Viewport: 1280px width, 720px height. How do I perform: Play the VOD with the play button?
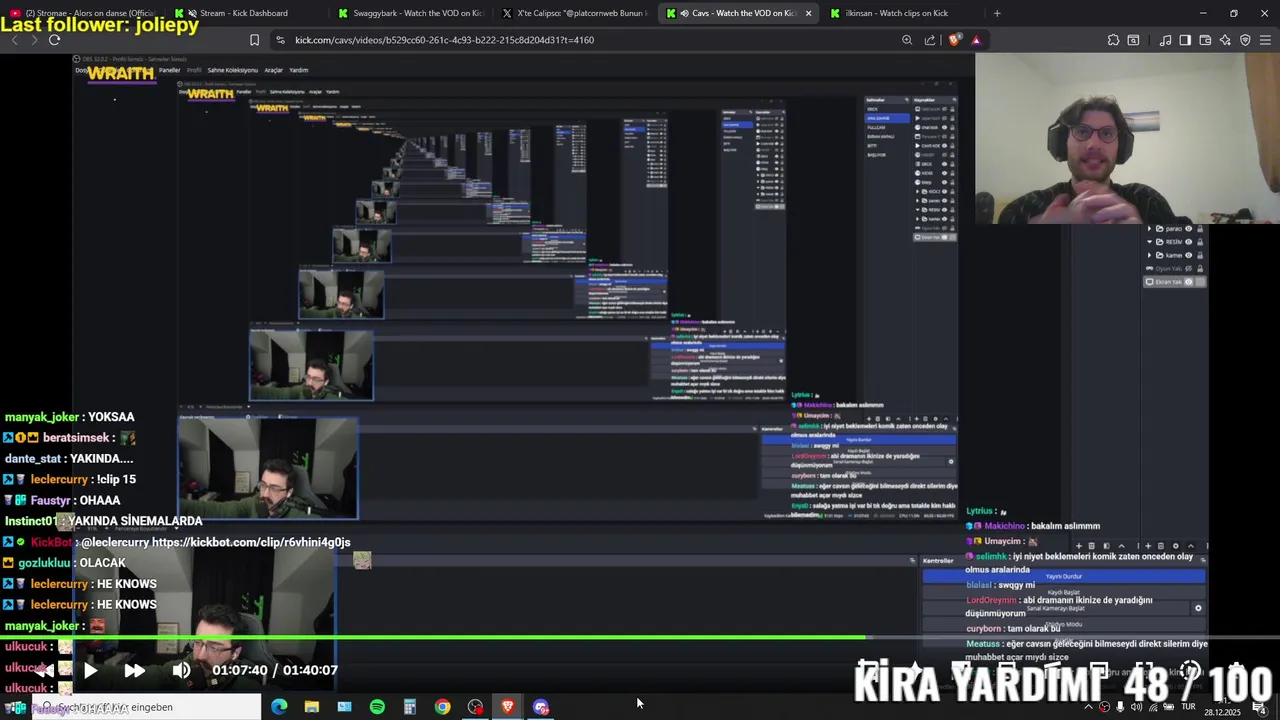click(90, 670)
